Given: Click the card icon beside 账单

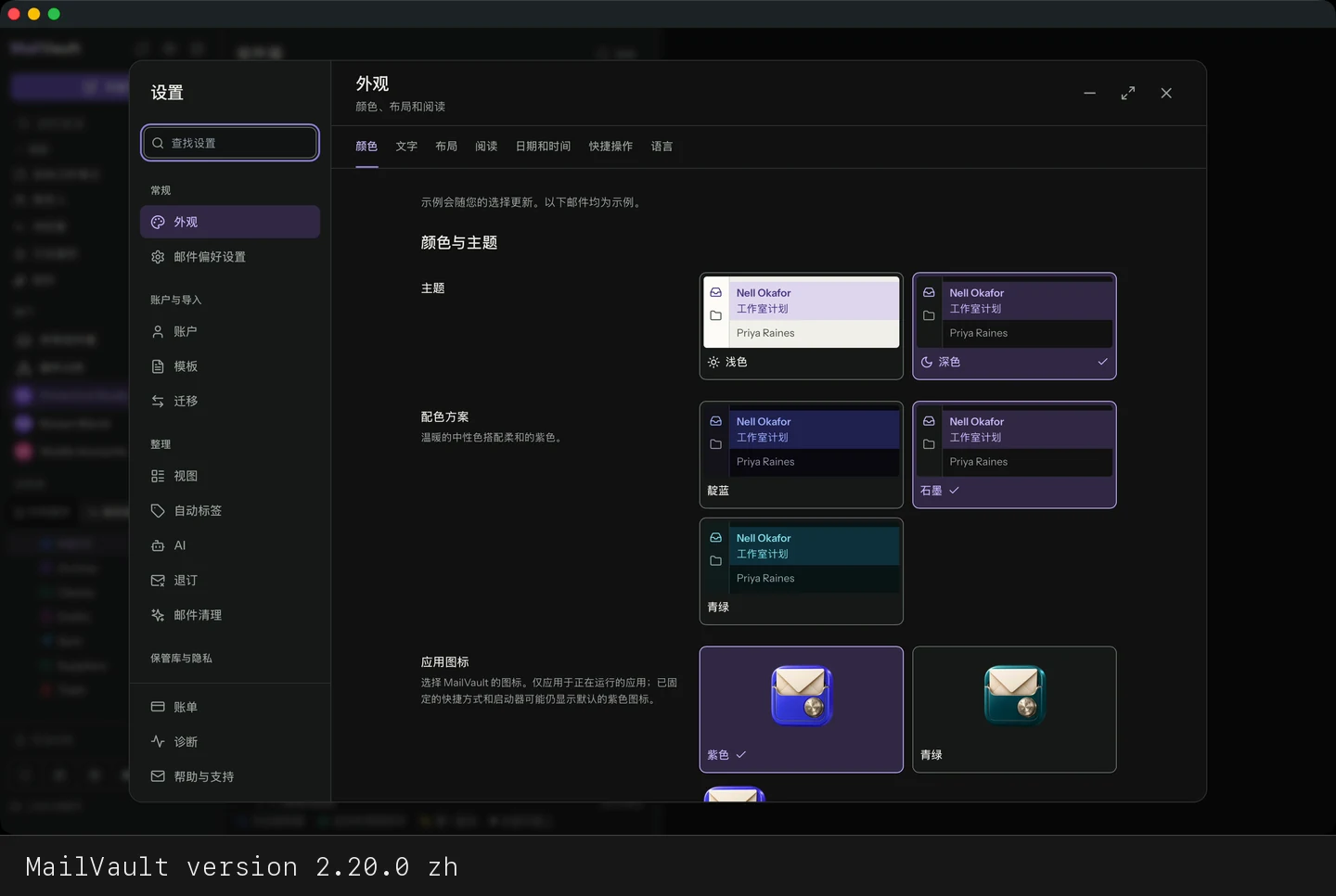Looking at the screenshot, I should 158,707.
